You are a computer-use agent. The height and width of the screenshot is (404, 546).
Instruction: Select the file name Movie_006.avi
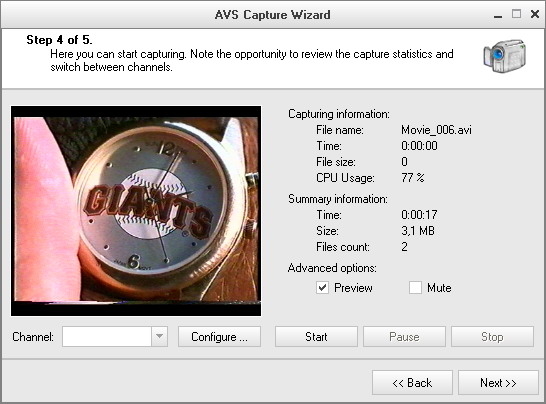click(x=436, y=130)
